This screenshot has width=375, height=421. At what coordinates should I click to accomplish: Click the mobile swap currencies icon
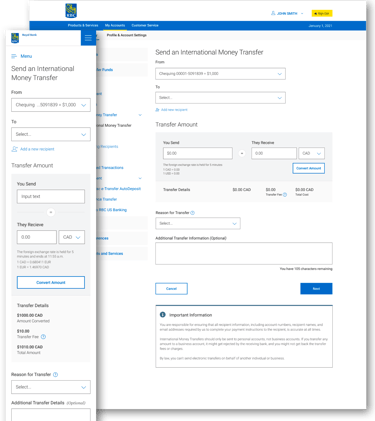pos(51,212)
